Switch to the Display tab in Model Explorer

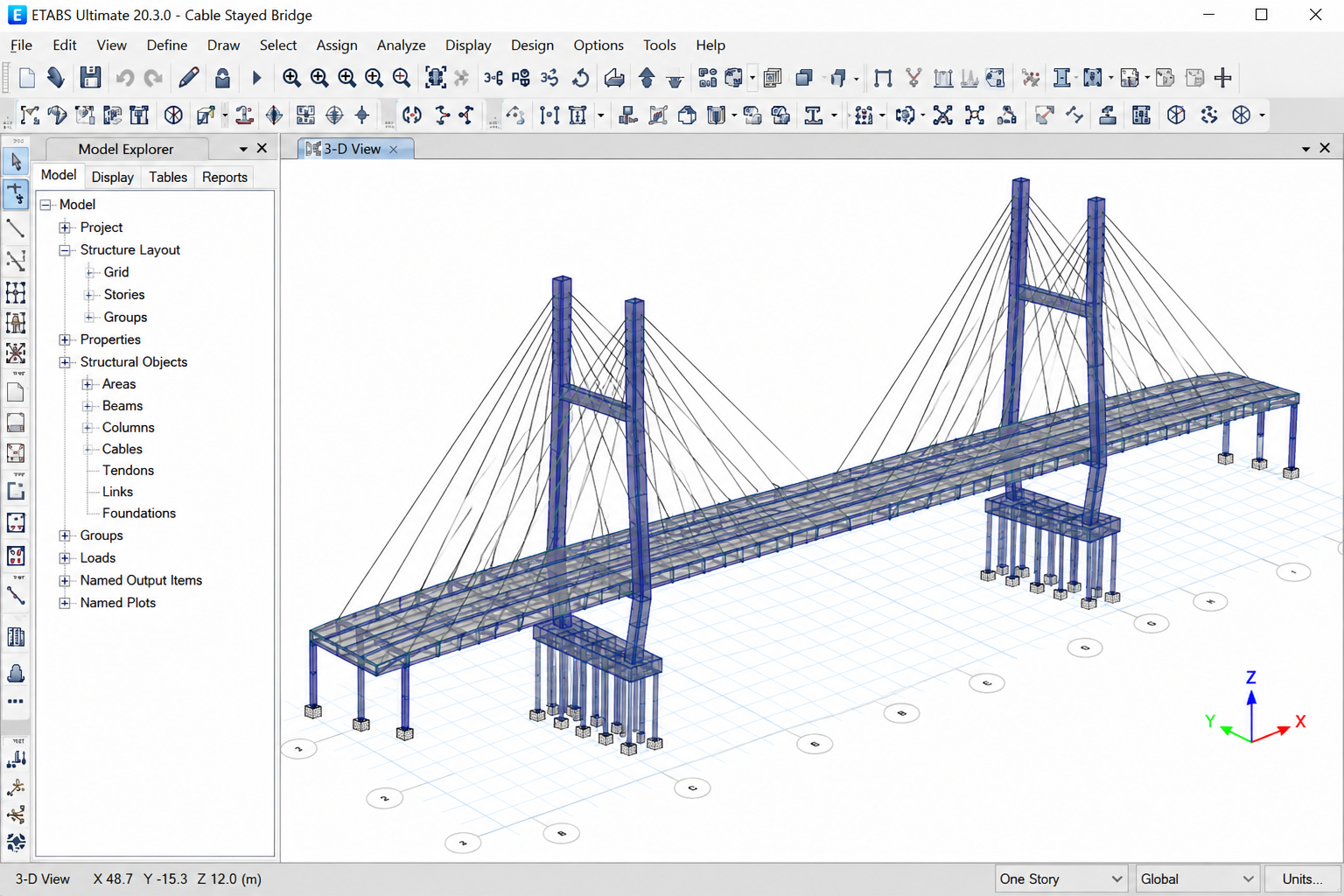(113, 177)
